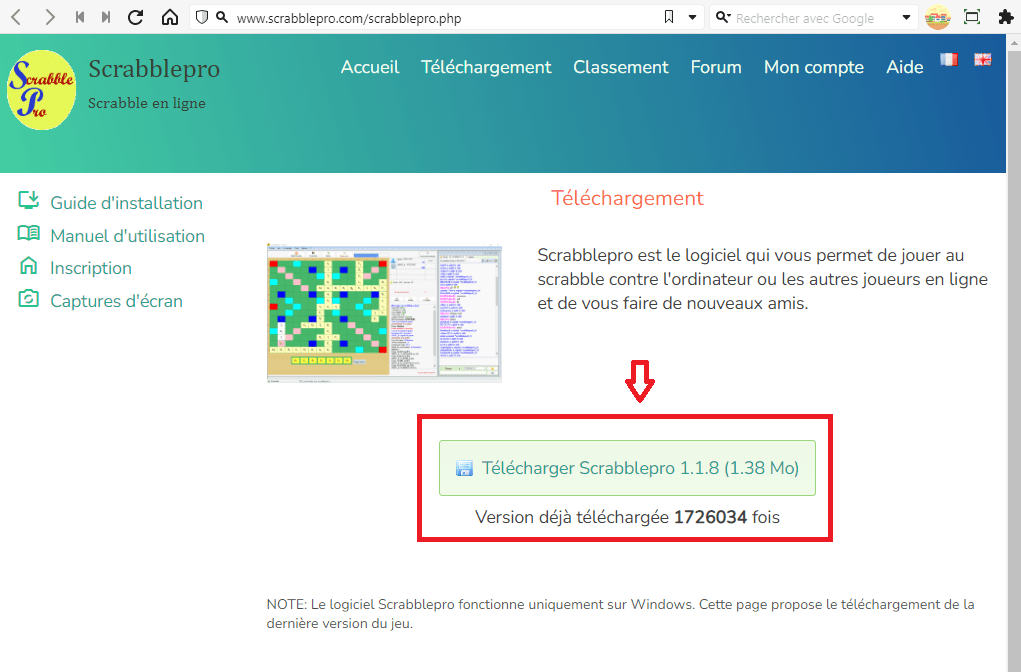Click the Rechercher avec Google search field
This screenshot has height=672, width=1021.
tap(814, 18)
